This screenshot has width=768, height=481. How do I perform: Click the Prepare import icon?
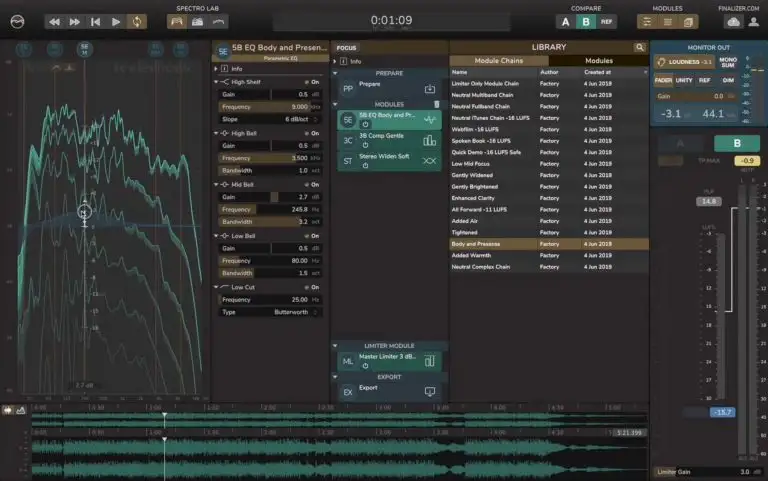pos(430,89)
